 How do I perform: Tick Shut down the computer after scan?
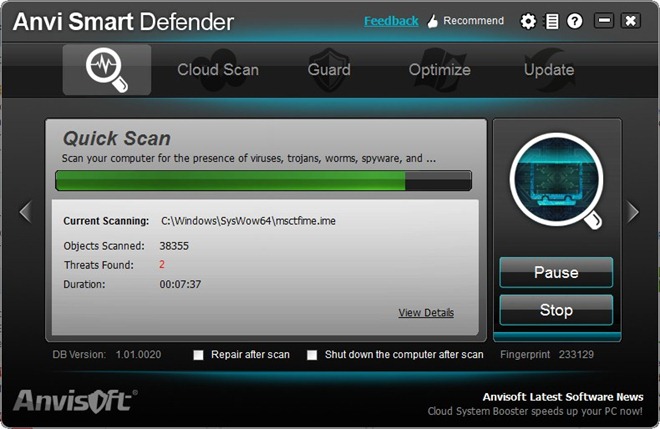click(312, 355)
